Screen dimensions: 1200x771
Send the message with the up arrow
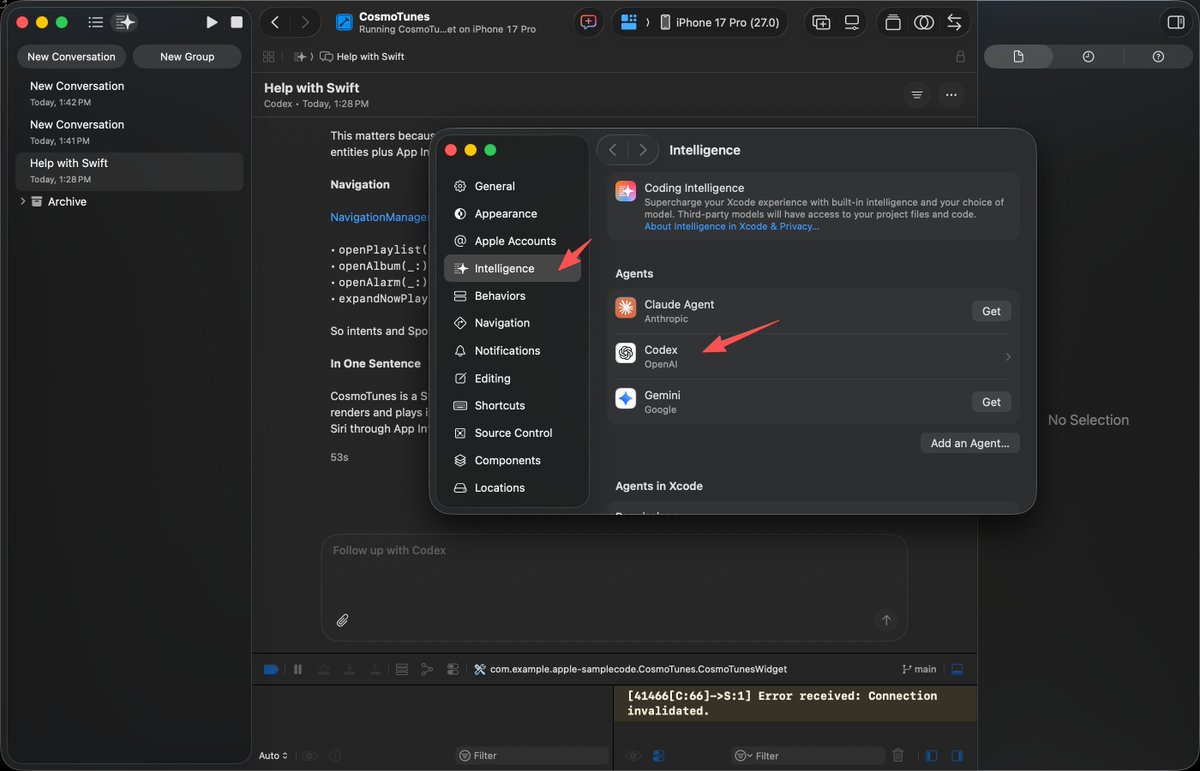[x=886, y=620]
